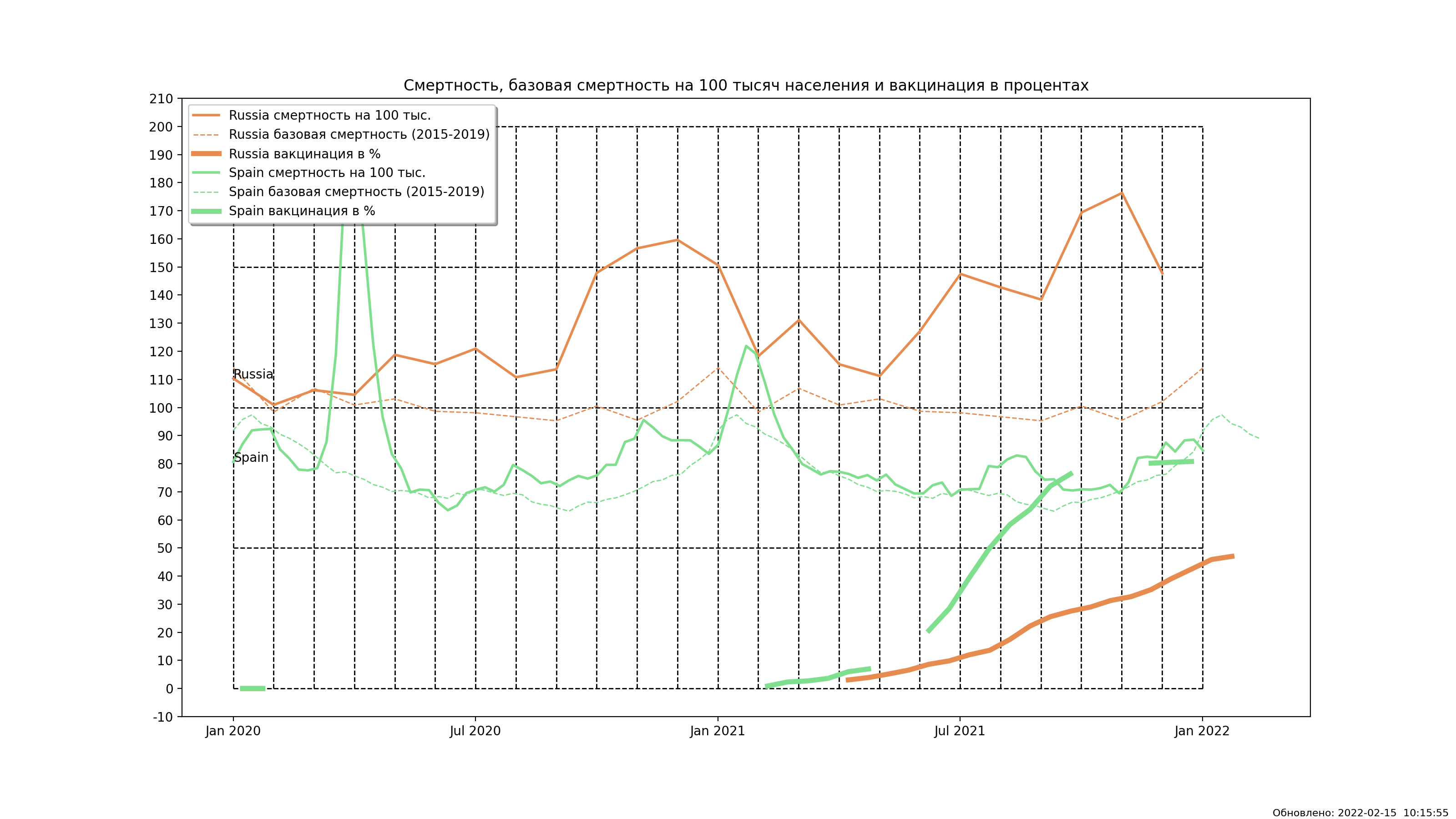Screen dimensions: 1456x819
Task: Click the Spain vaccination legend entry
Action: pos(301,212)
